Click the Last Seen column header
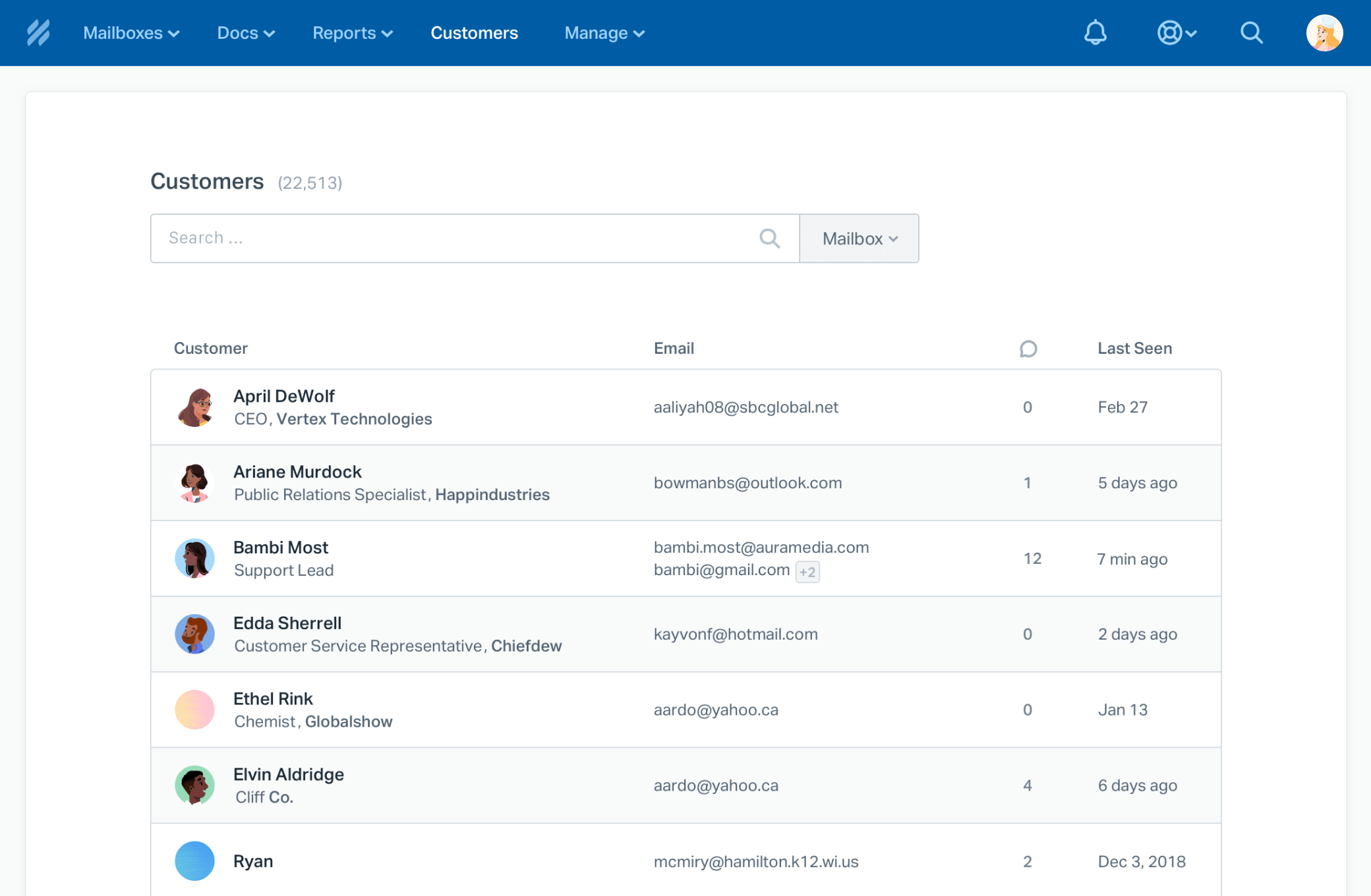The height and width of the screenshot is (896, 1371). pos(1134,349)
